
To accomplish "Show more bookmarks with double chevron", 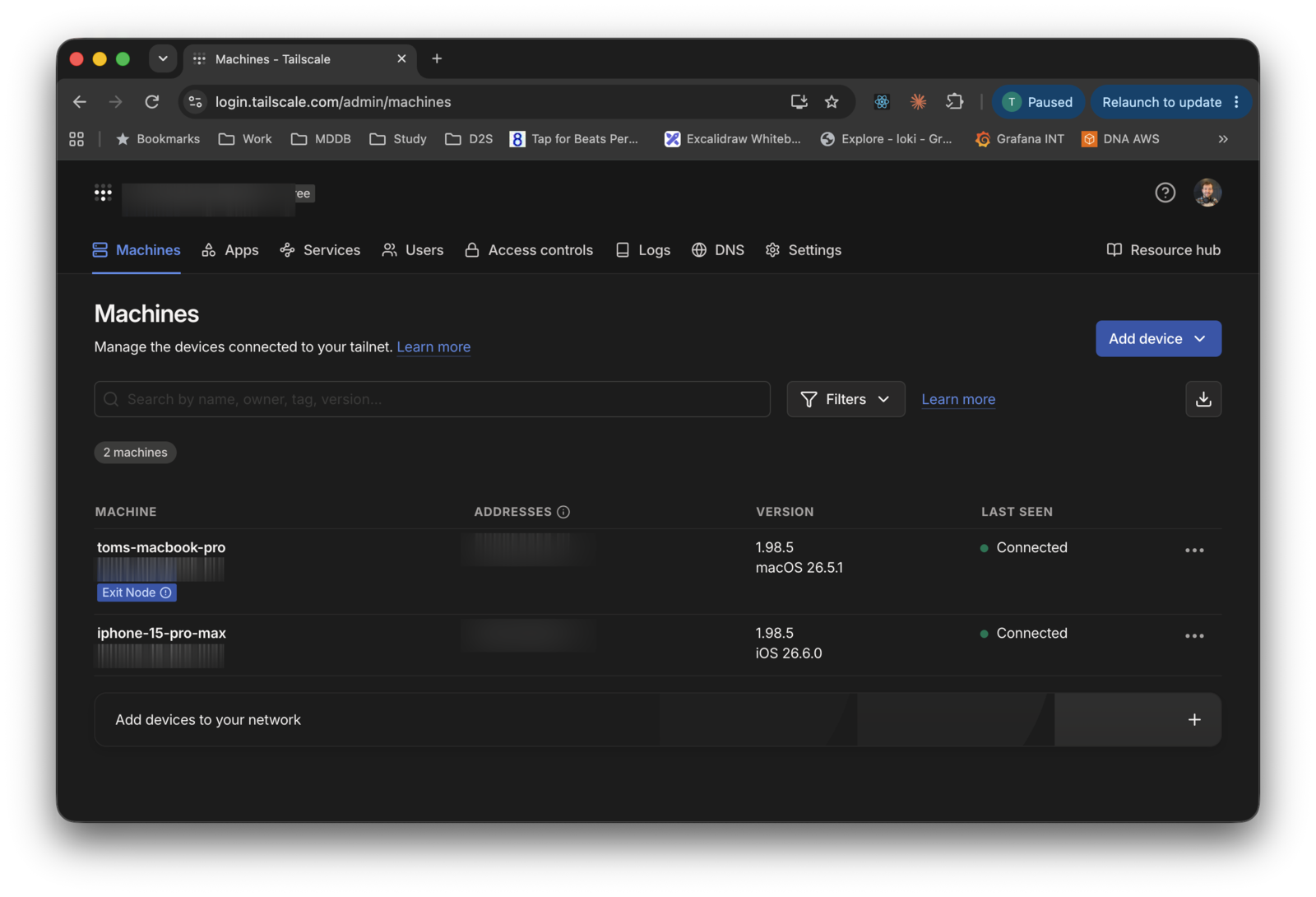I will pyautogui.click(x=1223, y=139).
